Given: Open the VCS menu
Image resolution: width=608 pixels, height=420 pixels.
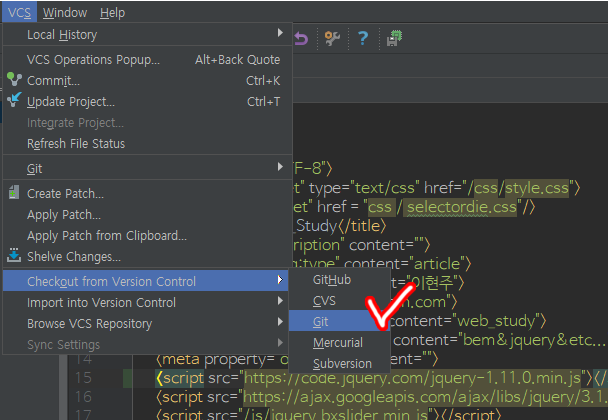Looking at the screenshot, I should (19, 12).
